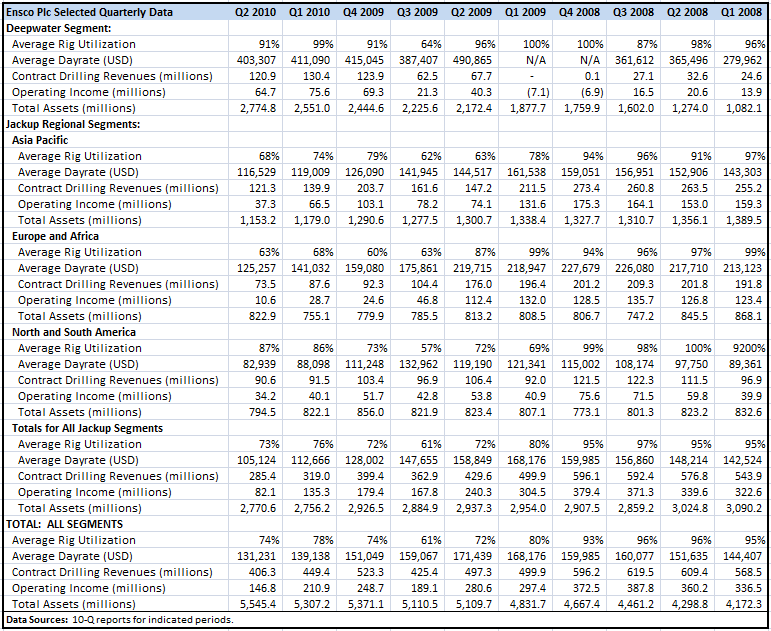Click jackup totals total assets 3,090.2
771x631 pixels.
click(x=744, y=508)
